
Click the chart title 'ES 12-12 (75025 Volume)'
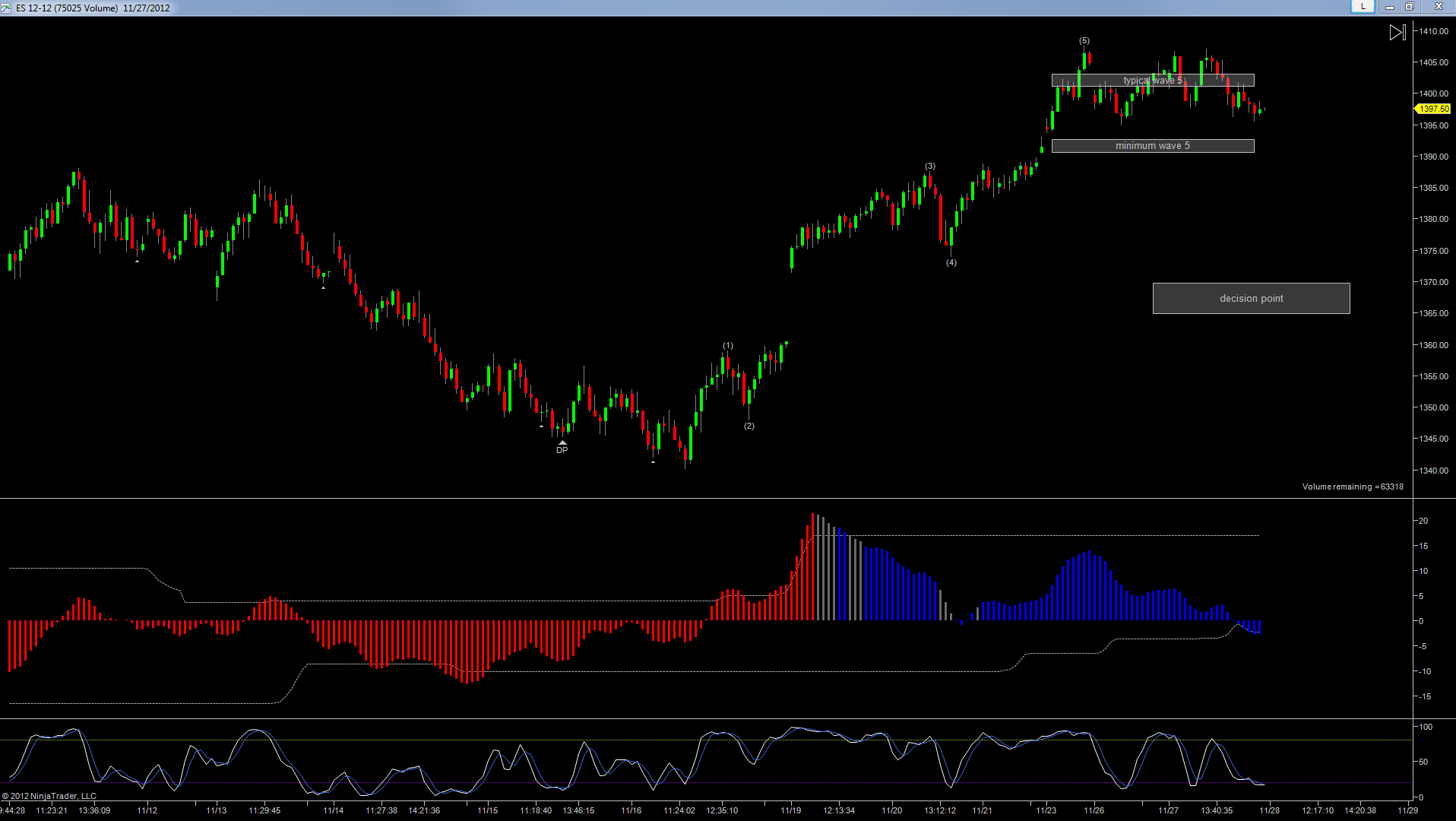[x=67, y=8]
